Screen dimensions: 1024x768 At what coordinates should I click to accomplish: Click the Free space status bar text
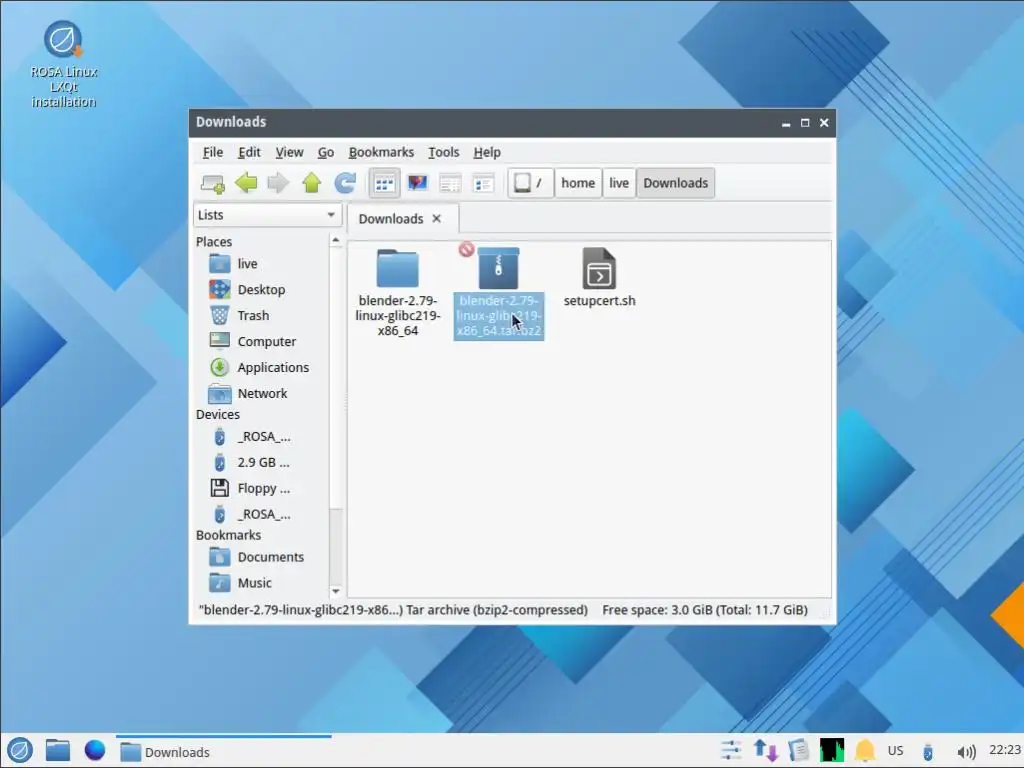click(x=705, y=610)
